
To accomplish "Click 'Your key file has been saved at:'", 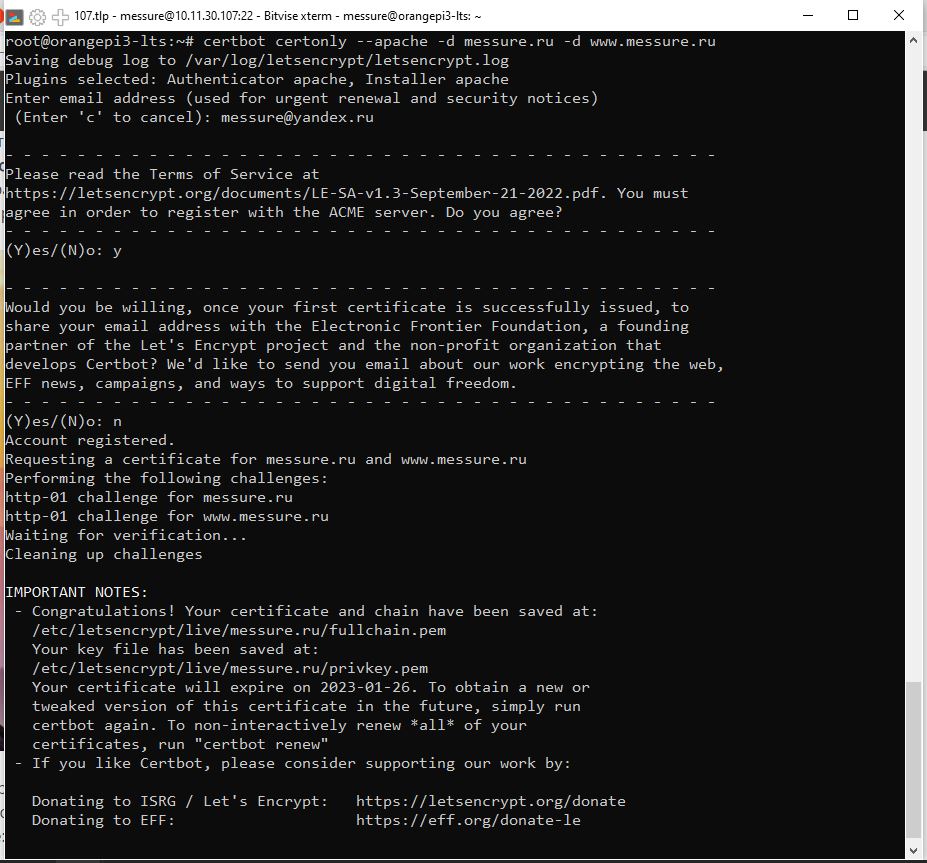I will (176, 650).
